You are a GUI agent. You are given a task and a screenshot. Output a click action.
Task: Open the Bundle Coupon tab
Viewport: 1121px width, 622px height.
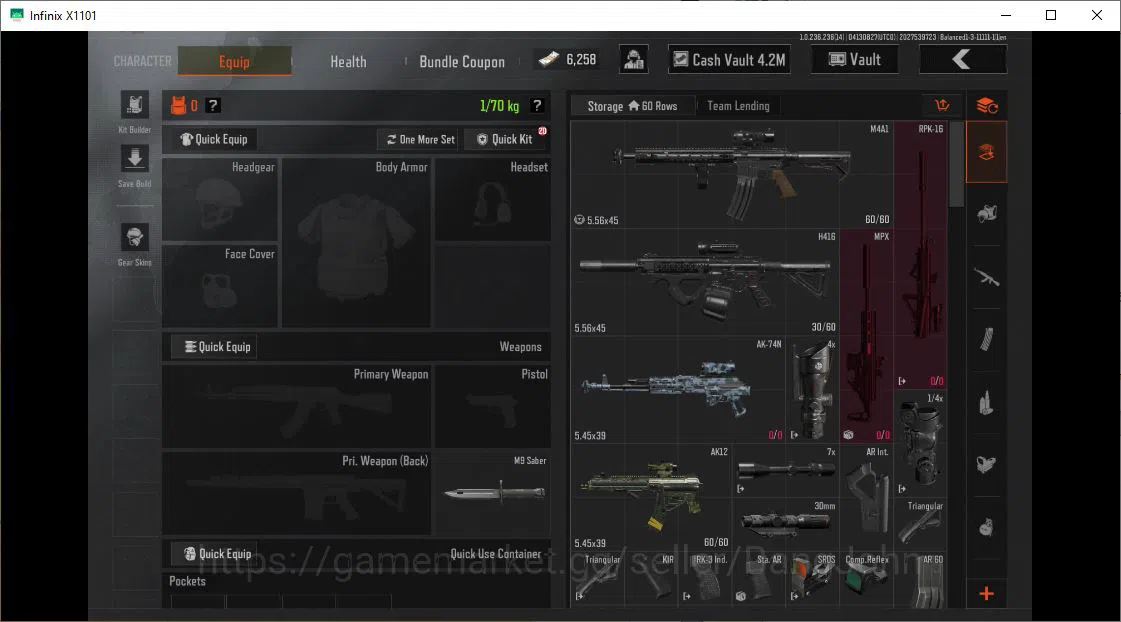[x=462, y=61]
